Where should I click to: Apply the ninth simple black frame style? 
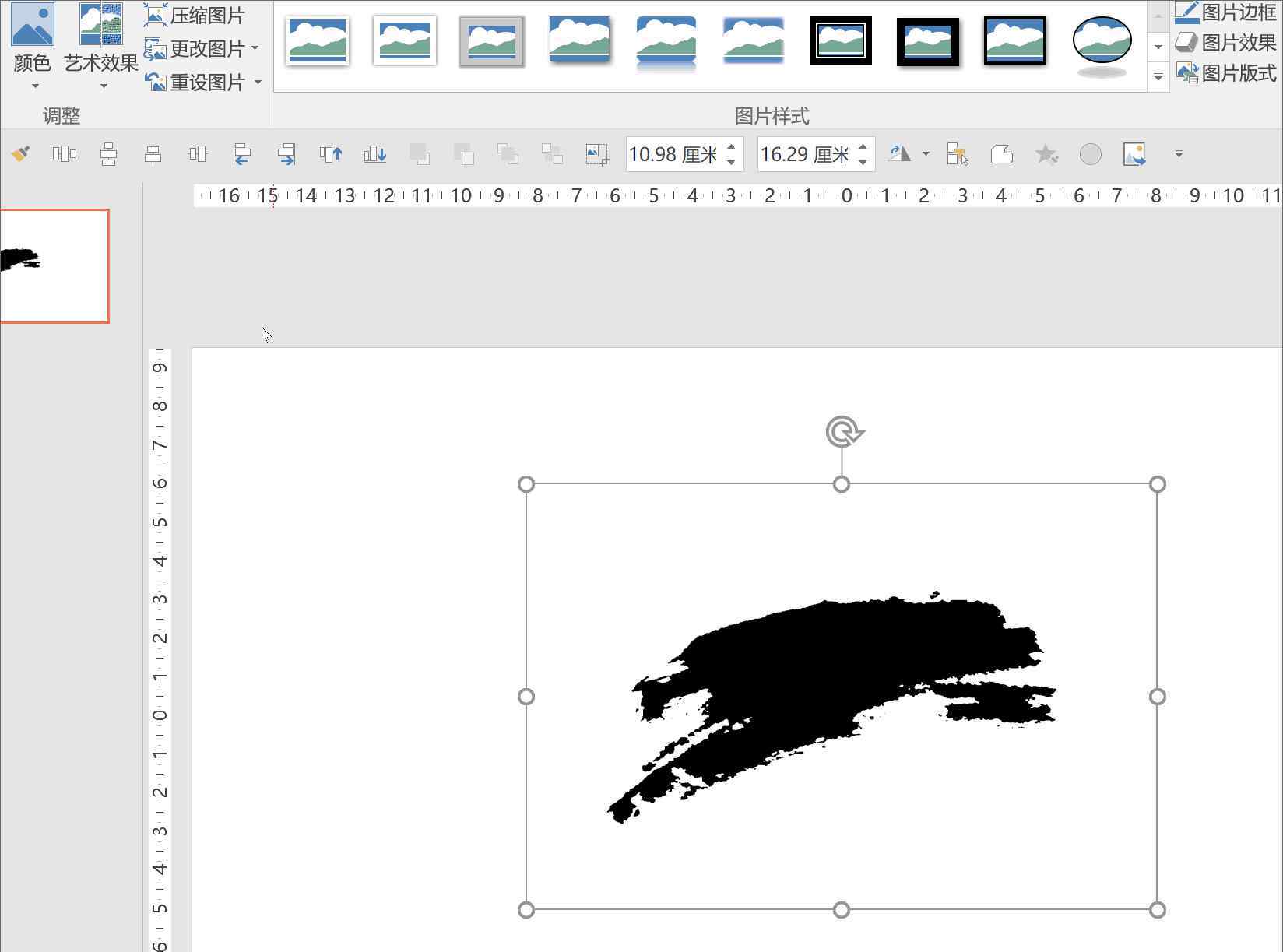coord(1015,40)
